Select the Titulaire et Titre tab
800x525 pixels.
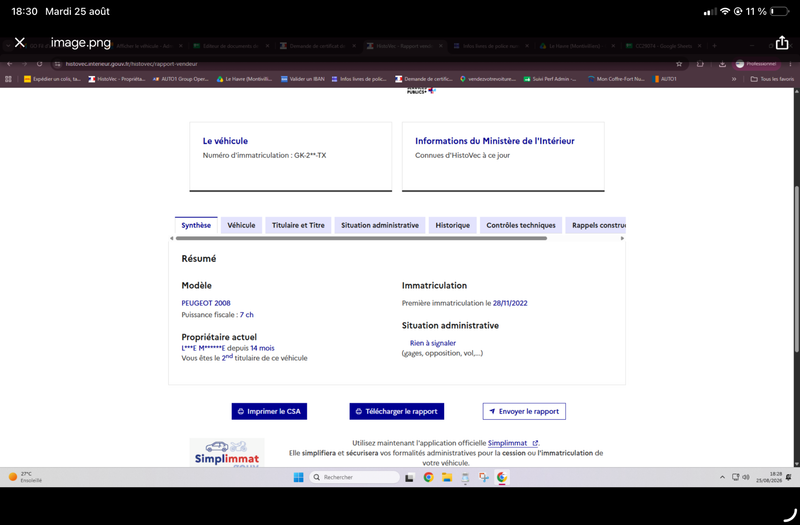298,225
